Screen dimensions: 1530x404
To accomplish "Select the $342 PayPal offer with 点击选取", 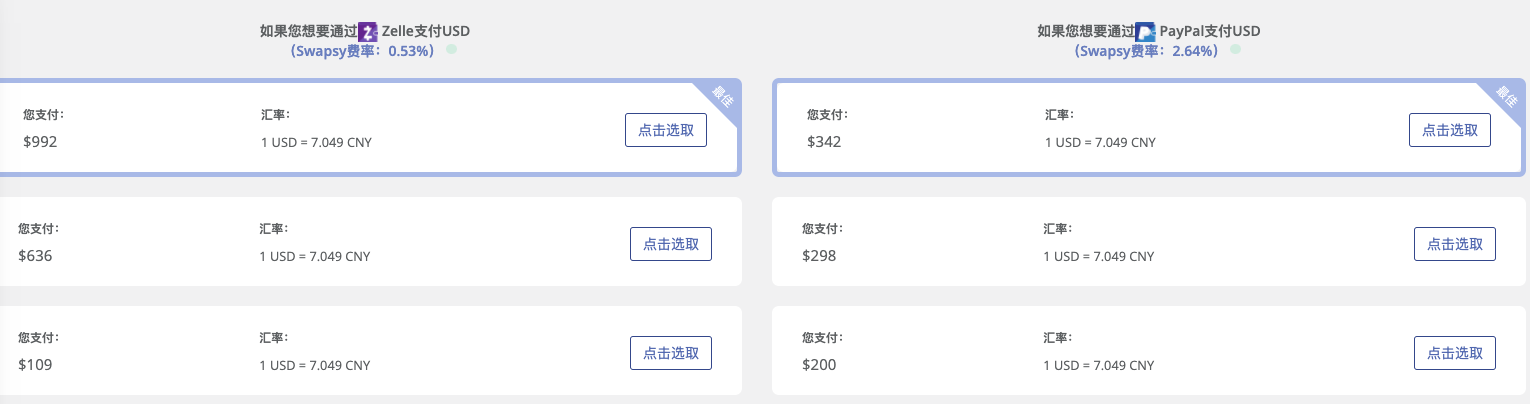I will (x=1450, y=130).
